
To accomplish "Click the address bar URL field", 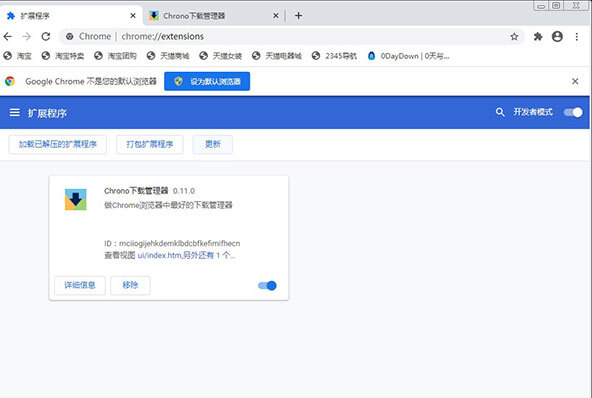I will click(x=291, y=37).
